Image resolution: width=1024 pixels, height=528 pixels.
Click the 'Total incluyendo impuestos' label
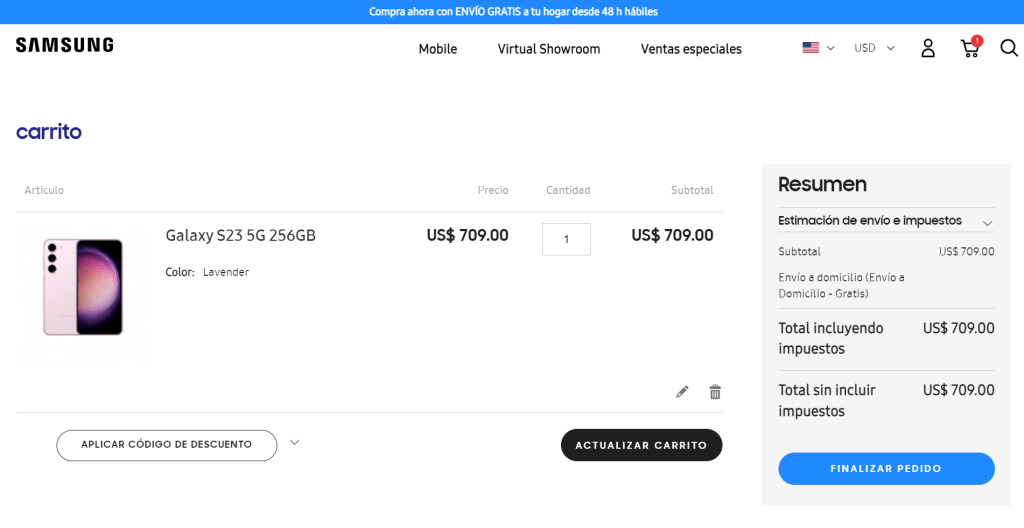coord(831,338)
